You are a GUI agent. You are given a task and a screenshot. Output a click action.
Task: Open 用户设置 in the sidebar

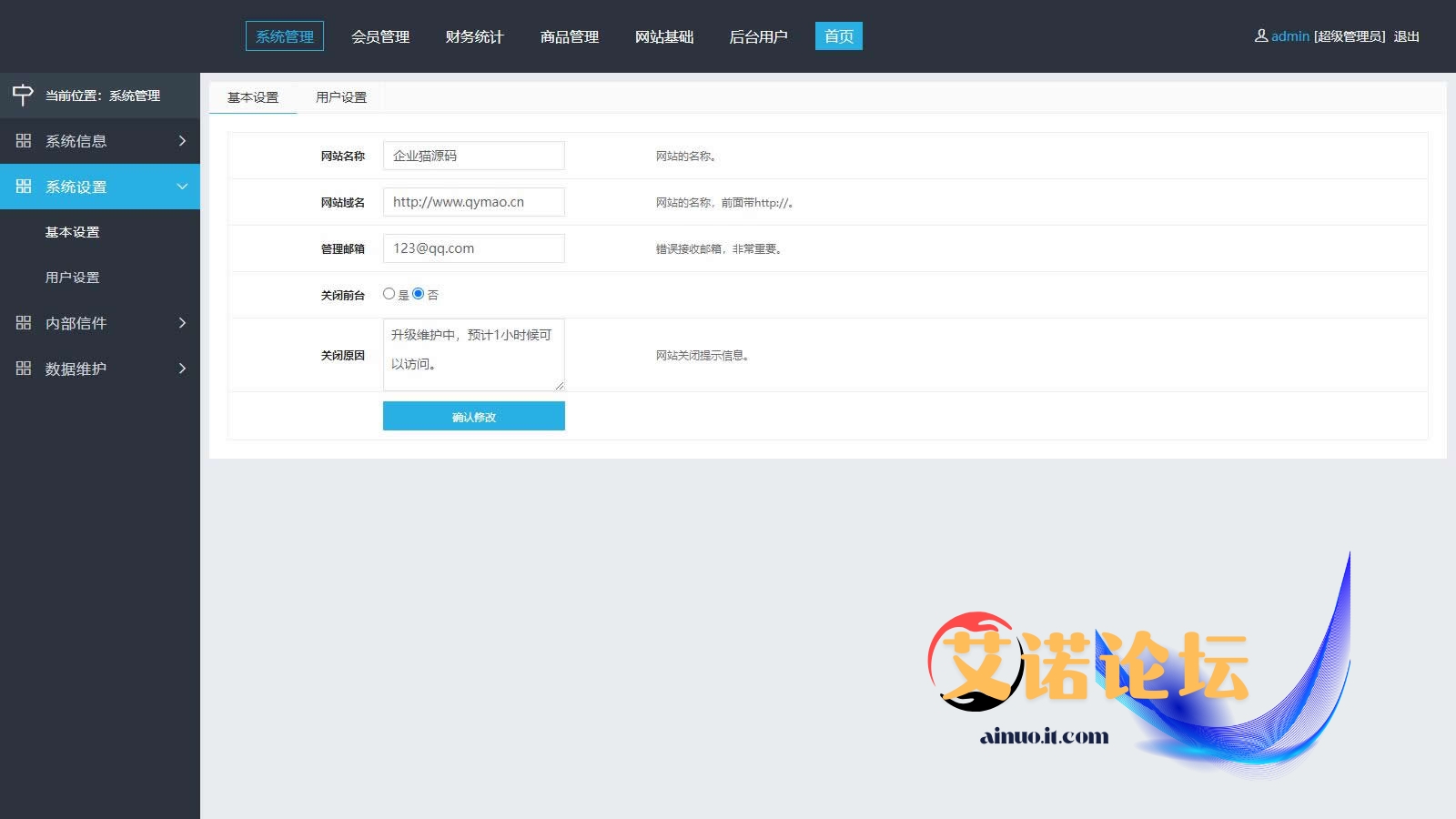[x=73, y=278]
